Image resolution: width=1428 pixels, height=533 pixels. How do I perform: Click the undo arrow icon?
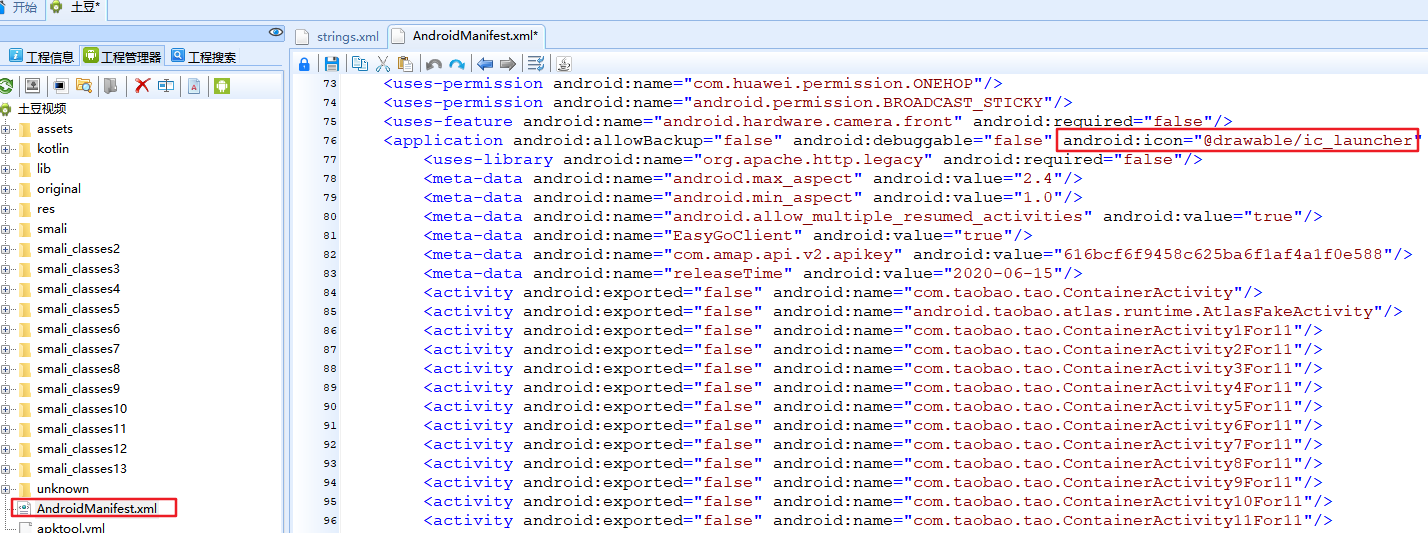(434, 63)
